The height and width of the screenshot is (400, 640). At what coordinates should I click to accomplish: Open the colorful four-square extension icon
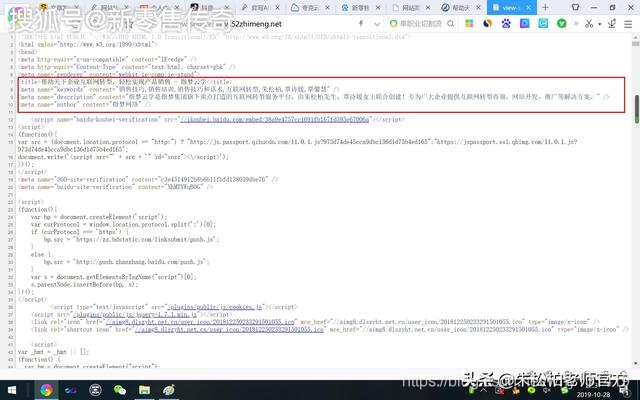click(x=469, y=24)
